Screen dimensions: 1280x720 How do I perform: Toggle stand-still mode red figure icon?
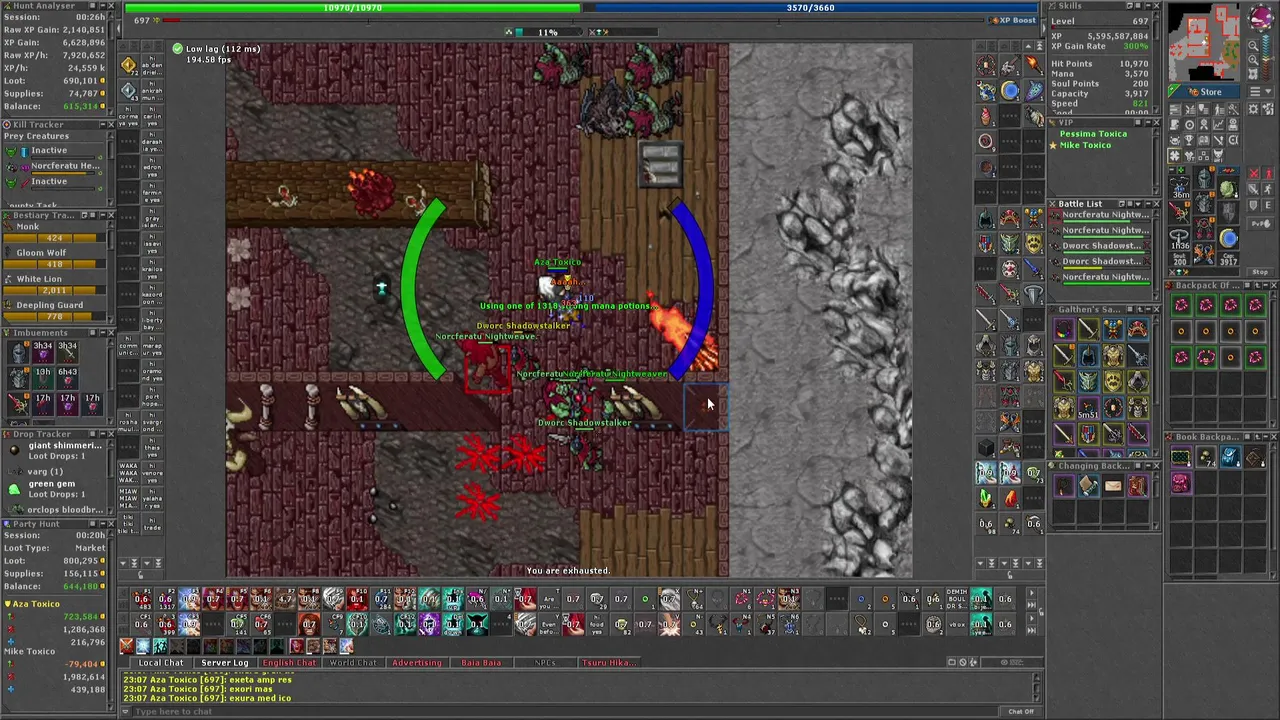click(x=1269, y=174)
